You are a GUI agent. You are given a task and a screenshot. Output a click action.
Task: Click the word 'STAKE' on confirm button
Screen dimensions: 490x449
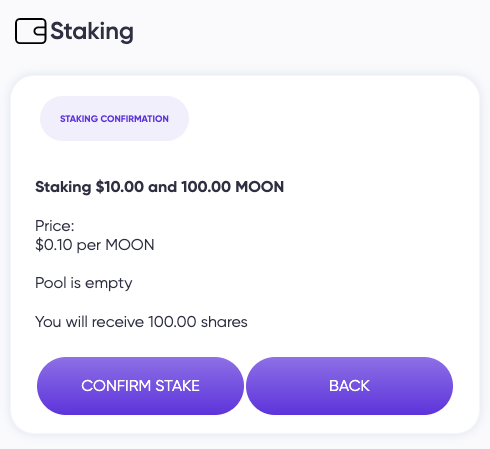click(178, 386)
